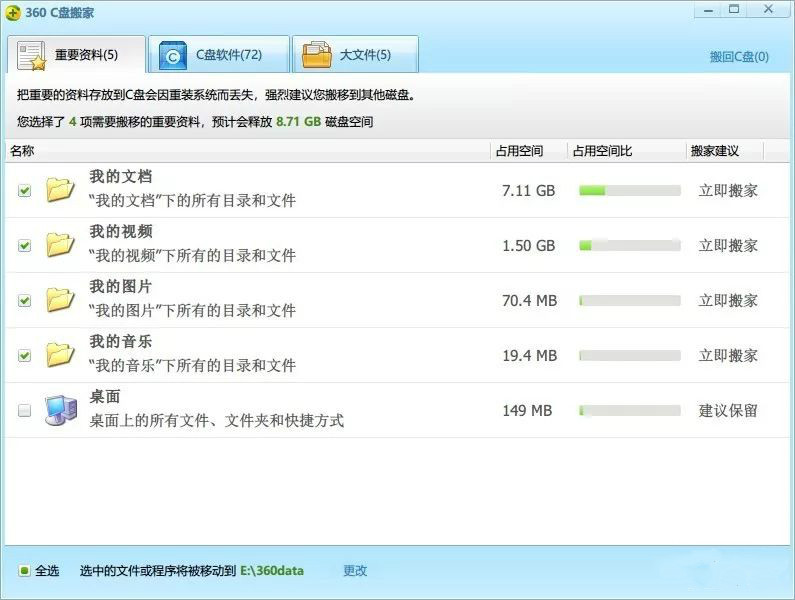Click the 大文件 tab folder icon
Image resolution: width=795 pixels, height=600 pixels.
[316, 55]
